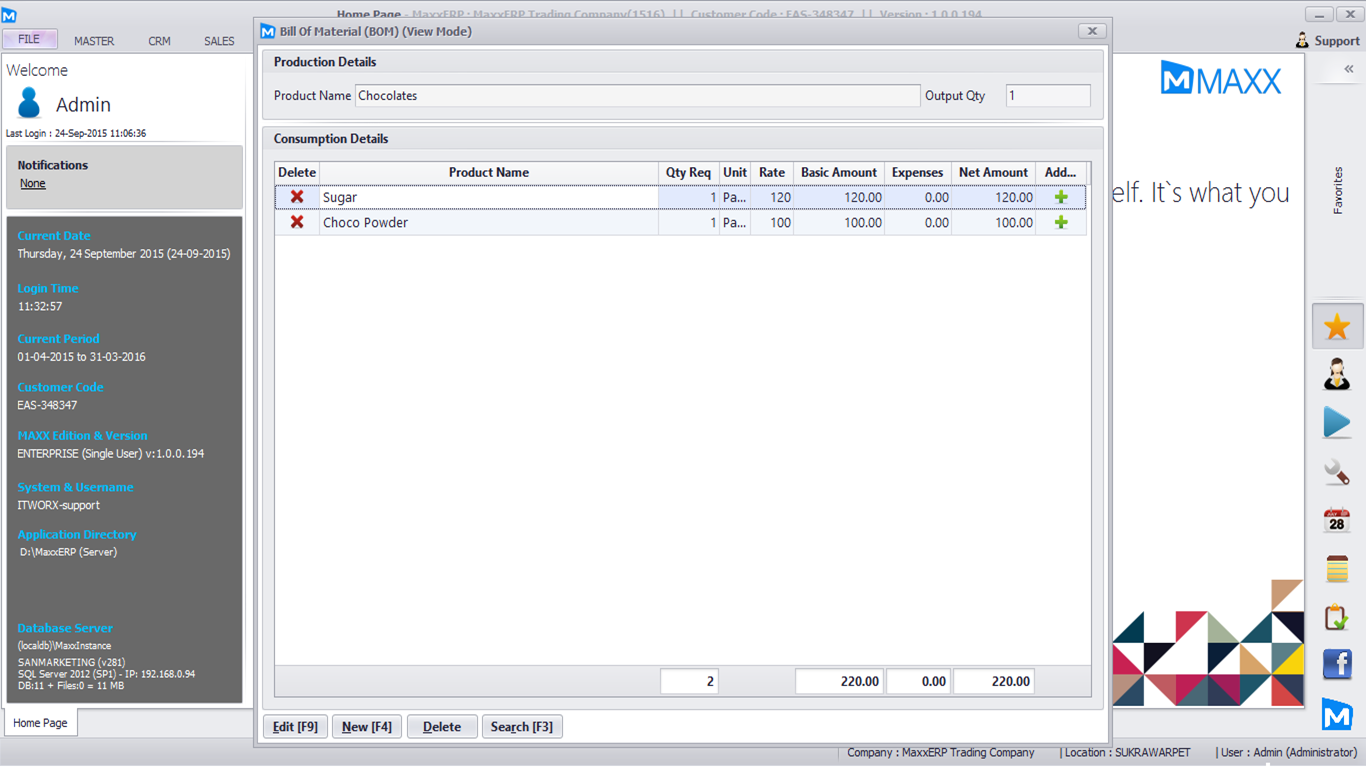Click the red X for Choco Powder

click(x=297, y=222)
